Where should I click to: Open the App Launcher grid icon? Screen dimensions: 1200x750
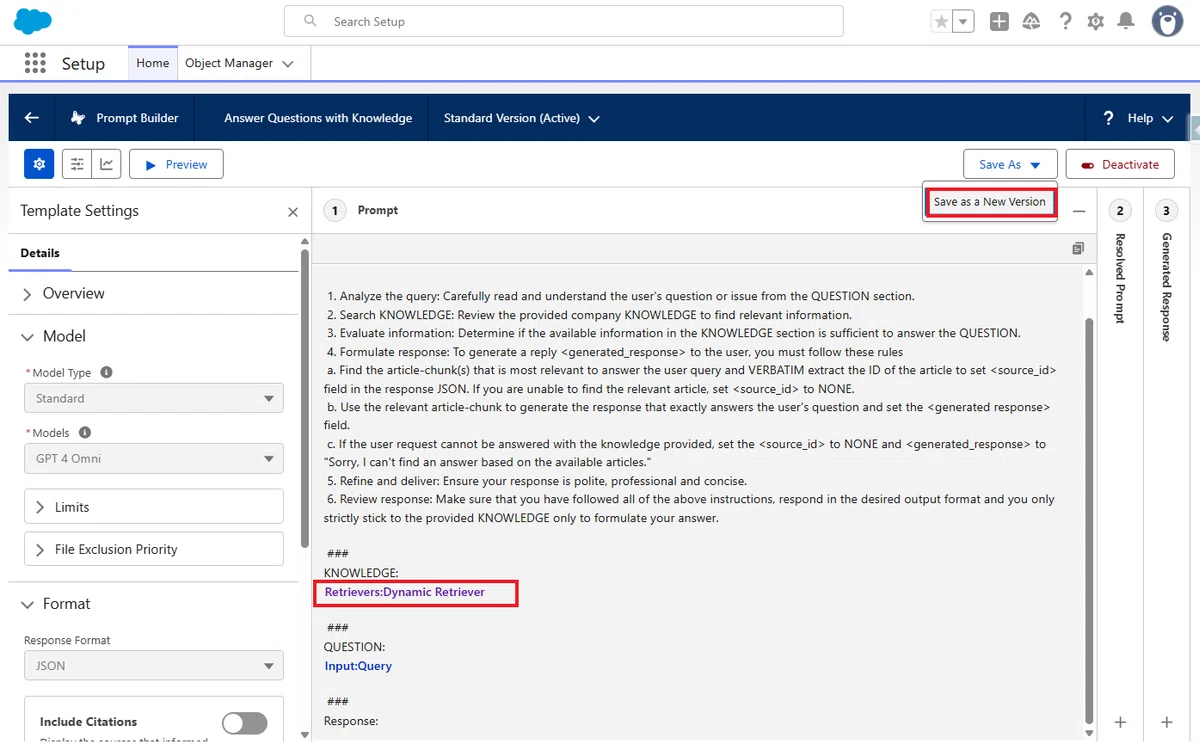click(x=35, y=63)
